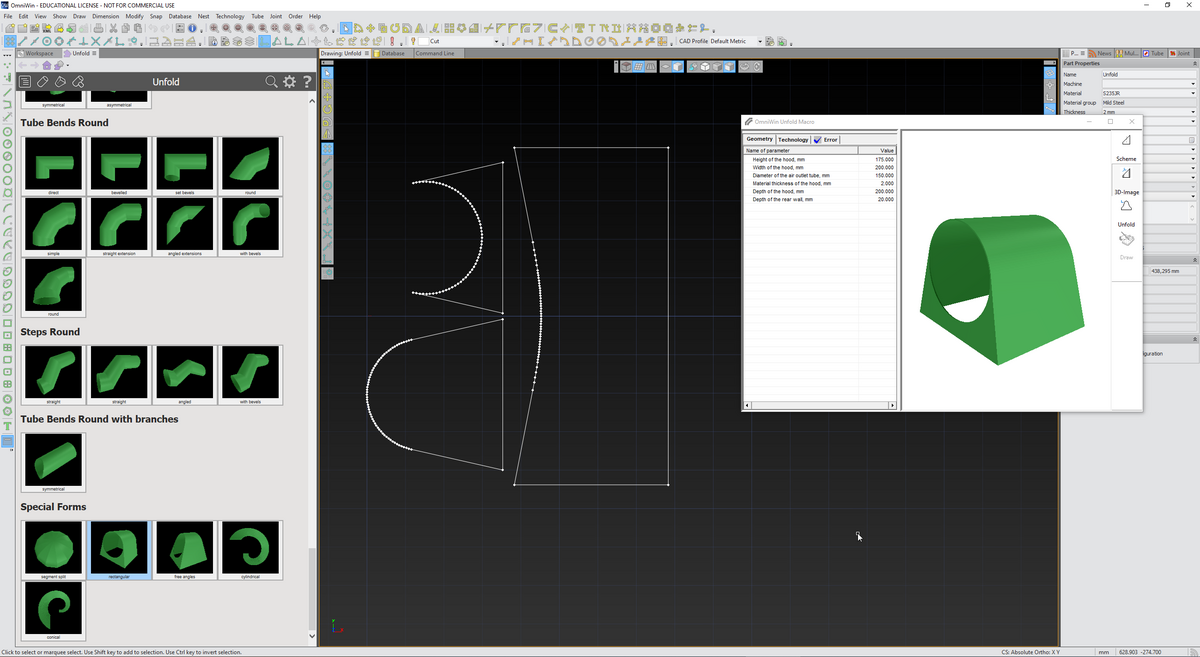The width and height of the screenshot is (1200, 657).
Task: Click the search magnifier in Unfold panel
Action: (x=271, y=82)
